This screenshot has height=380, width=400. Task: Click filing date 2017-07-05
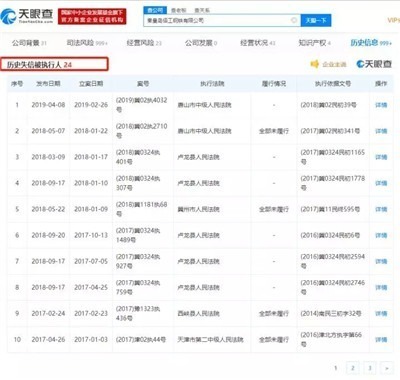(91, 261)
